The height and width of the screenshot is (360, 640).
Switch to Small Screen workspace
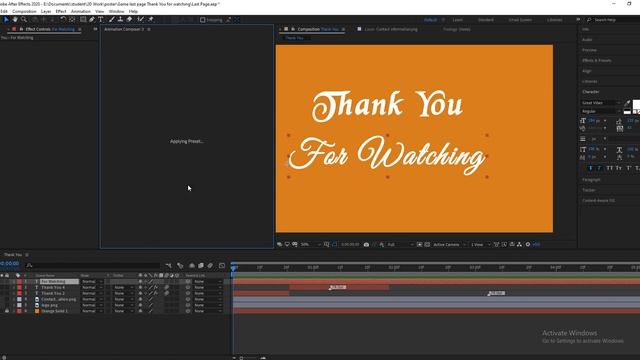click(x=520, y=20)
